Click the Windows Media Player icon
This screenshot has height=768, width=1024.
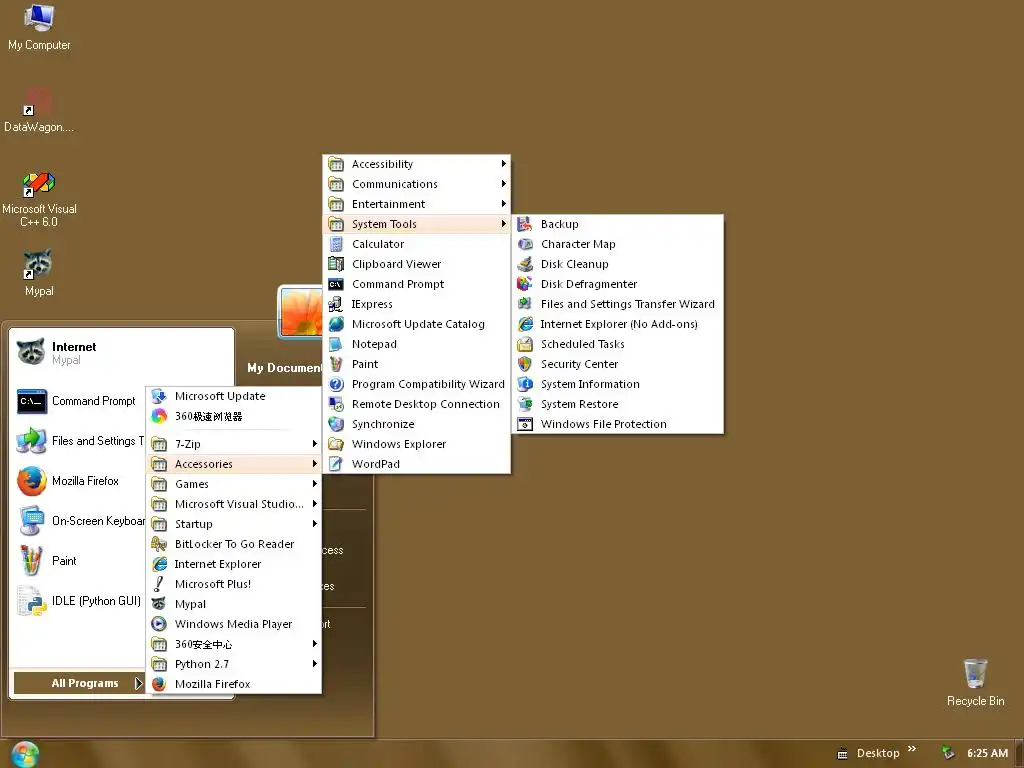point(159,624)
